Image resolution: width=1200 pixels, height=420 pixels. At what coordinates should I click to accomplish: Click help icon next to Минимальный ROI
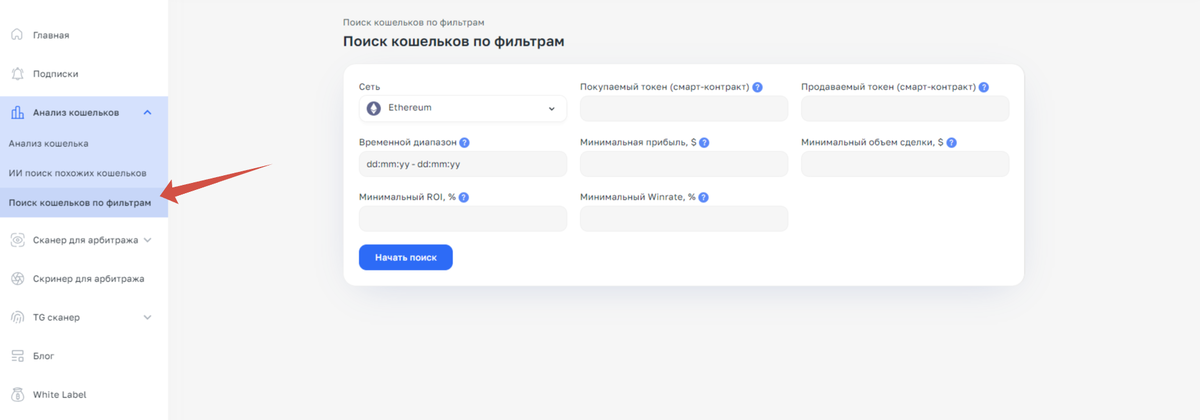tap(465, 198)
